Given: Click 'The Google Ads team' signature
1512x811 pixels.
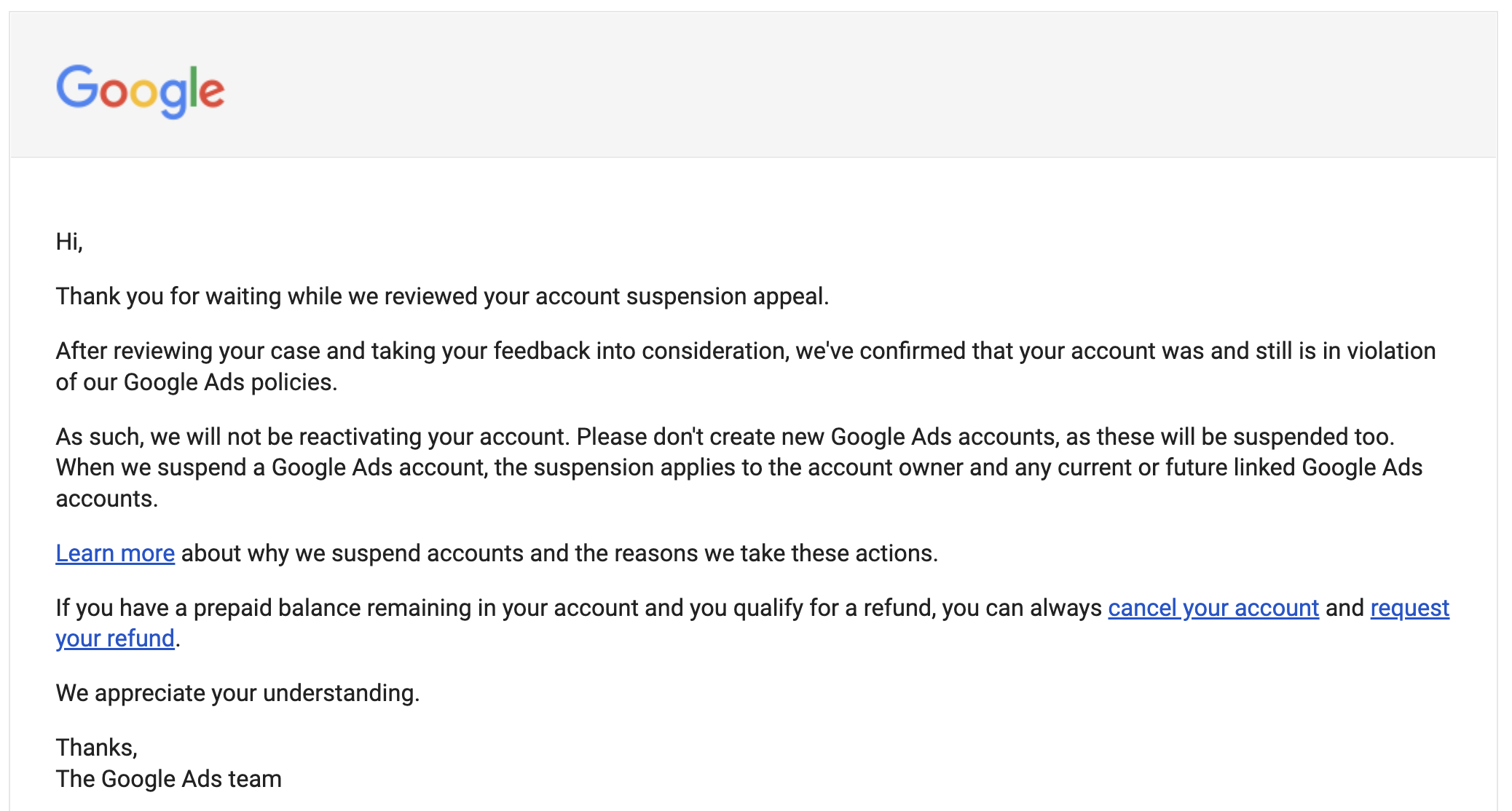Looking at the screenshot, I should pyautogui.click(x=169, y=779).
